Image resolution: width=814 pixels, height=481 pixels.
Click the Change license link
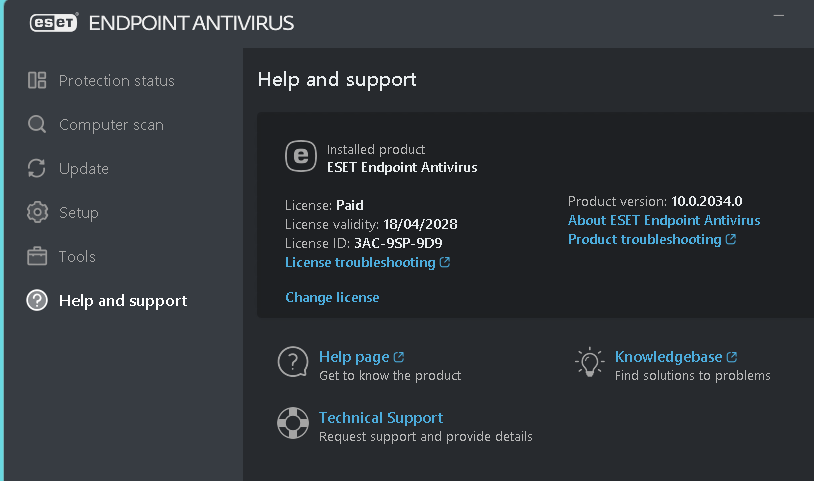(x=332, y=297)
